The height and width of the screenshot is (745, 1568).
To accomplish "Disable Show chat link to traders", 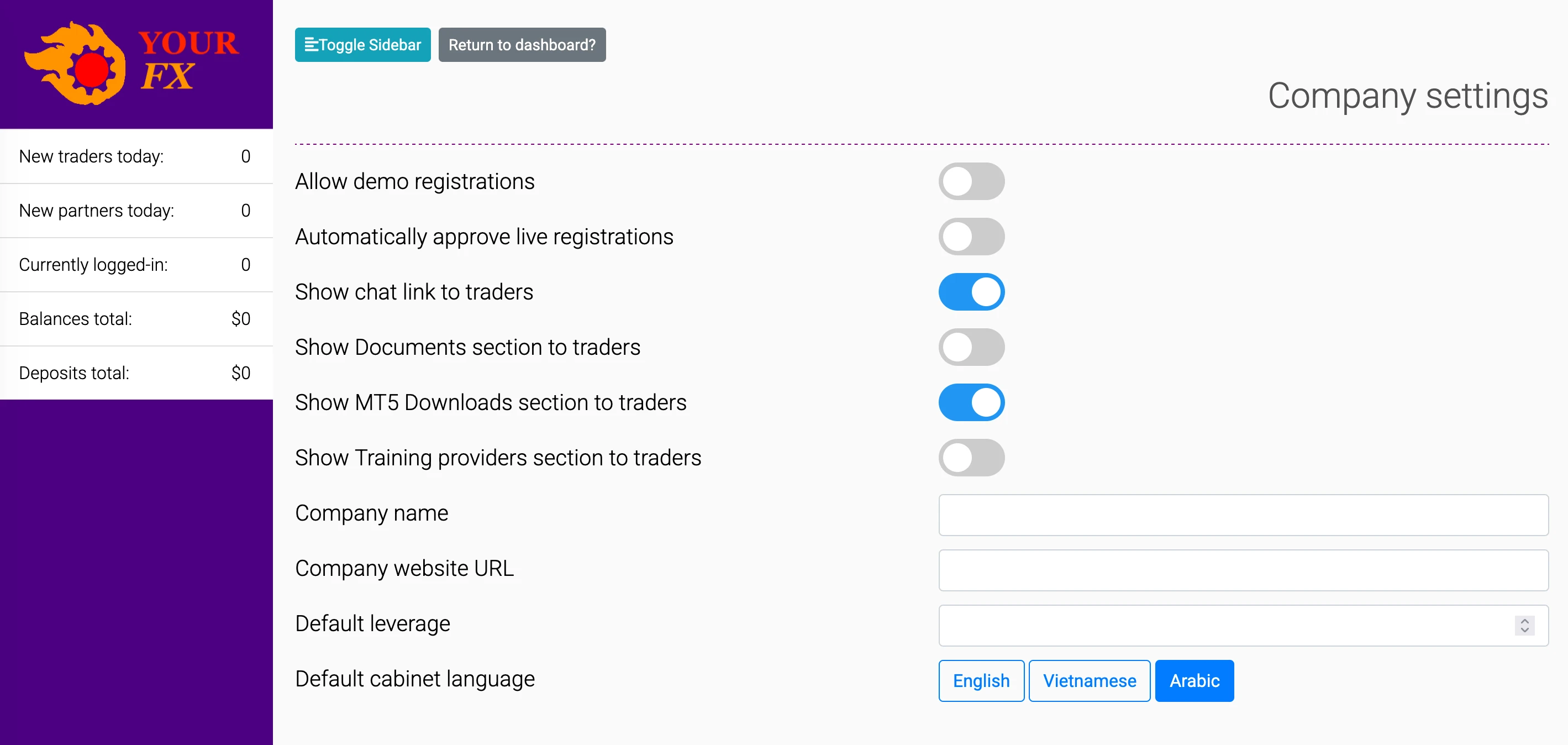I will tap(971, 292).
